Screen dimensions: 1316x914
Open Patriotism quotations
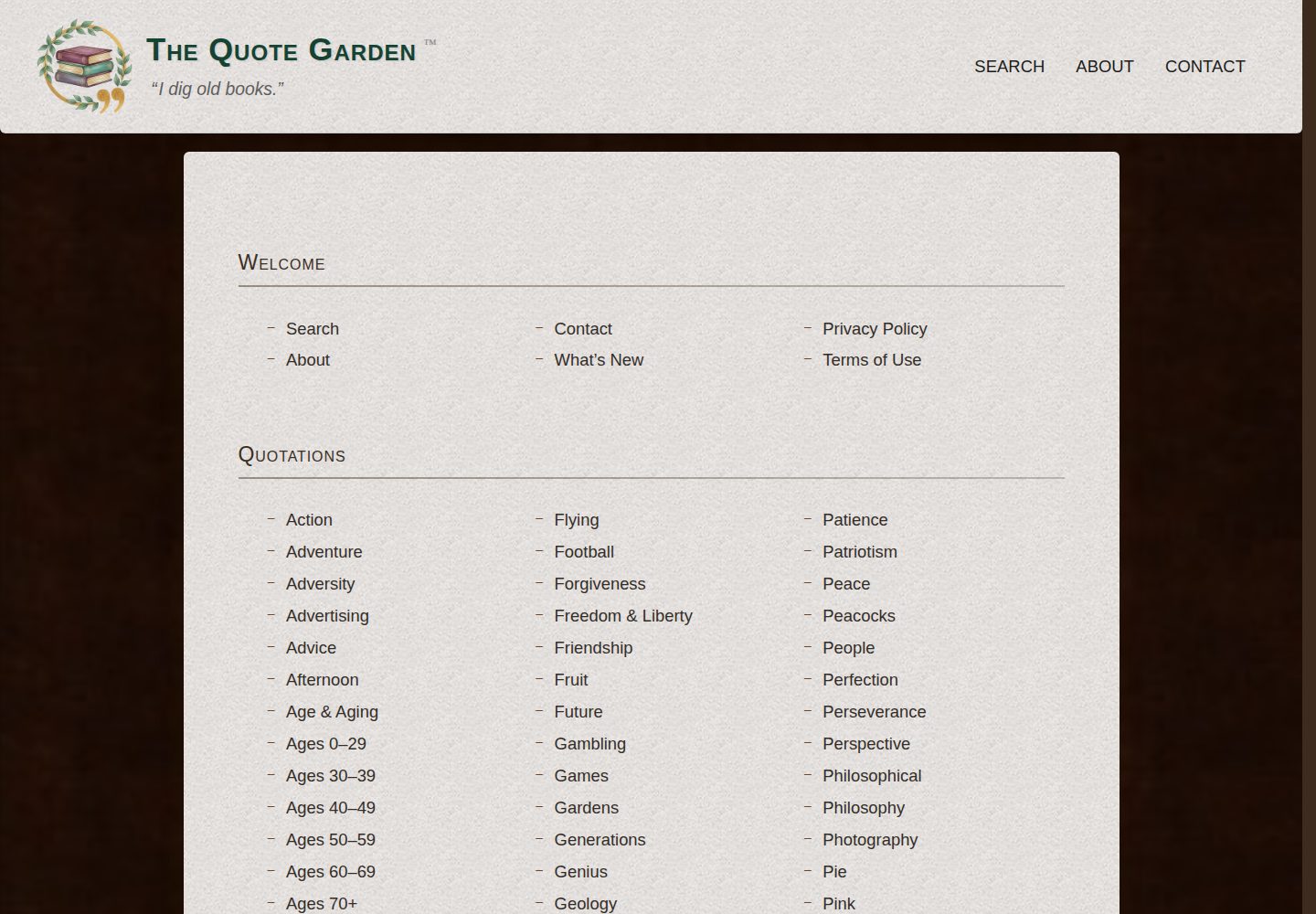(860, 552)
